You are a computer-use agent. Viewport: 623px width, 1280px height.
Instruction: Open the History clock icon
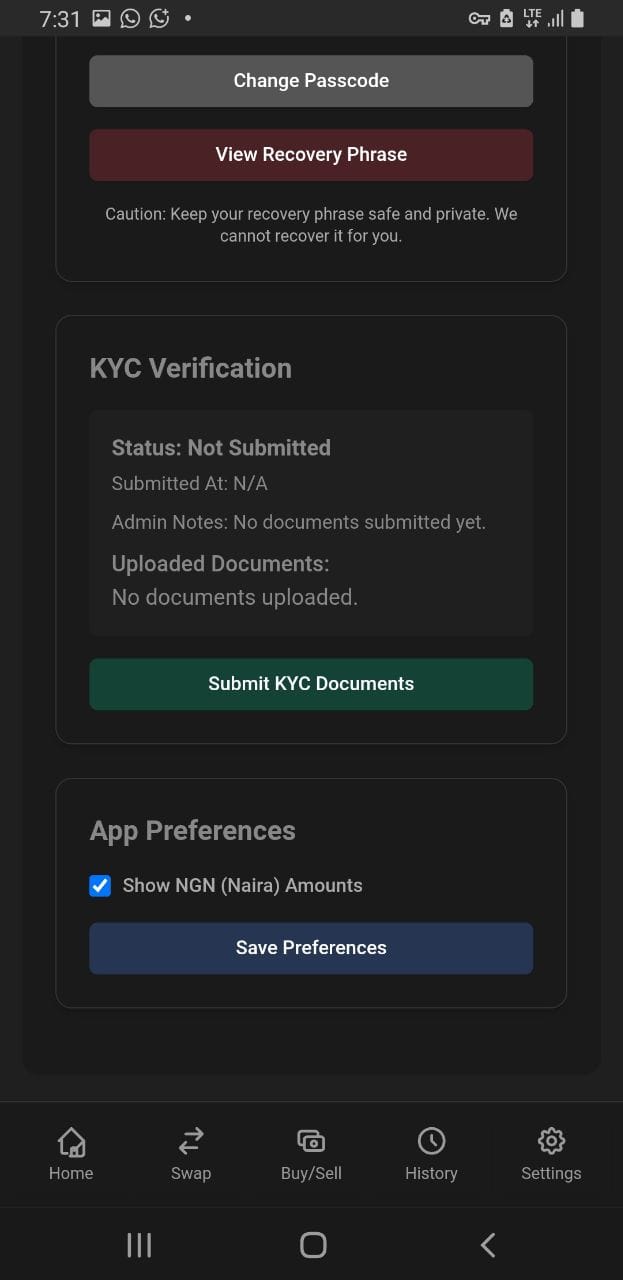431,1141
